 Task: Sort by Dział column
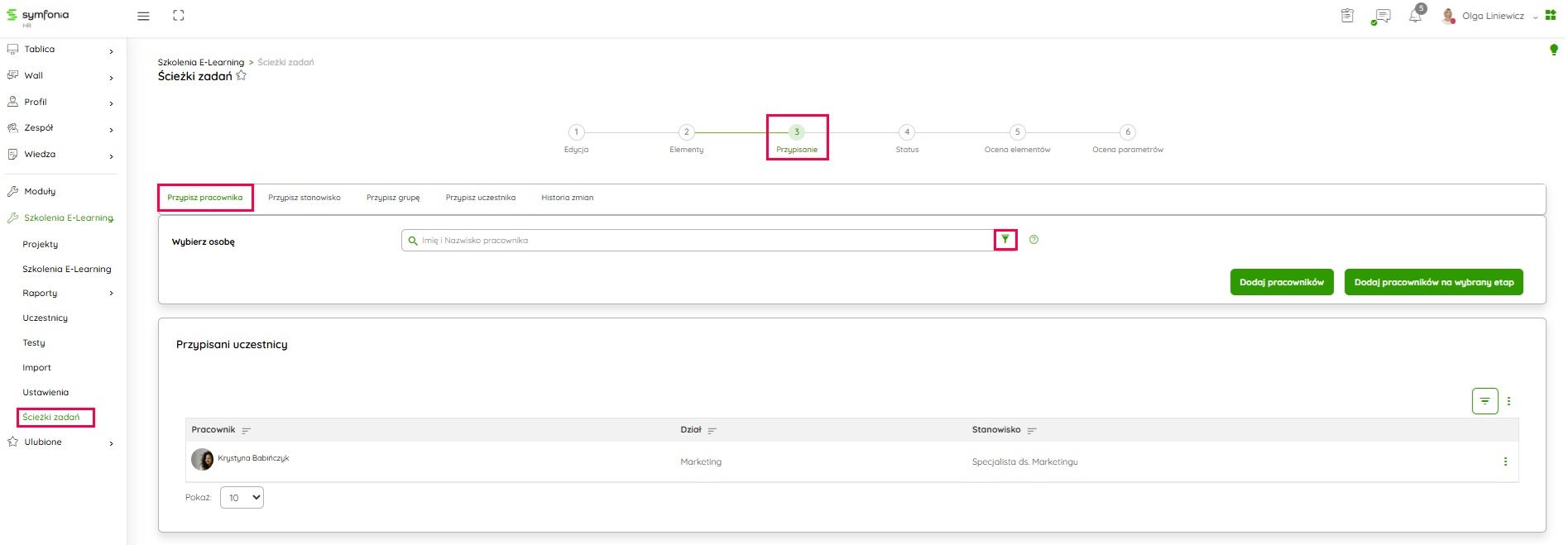[712, 431]
